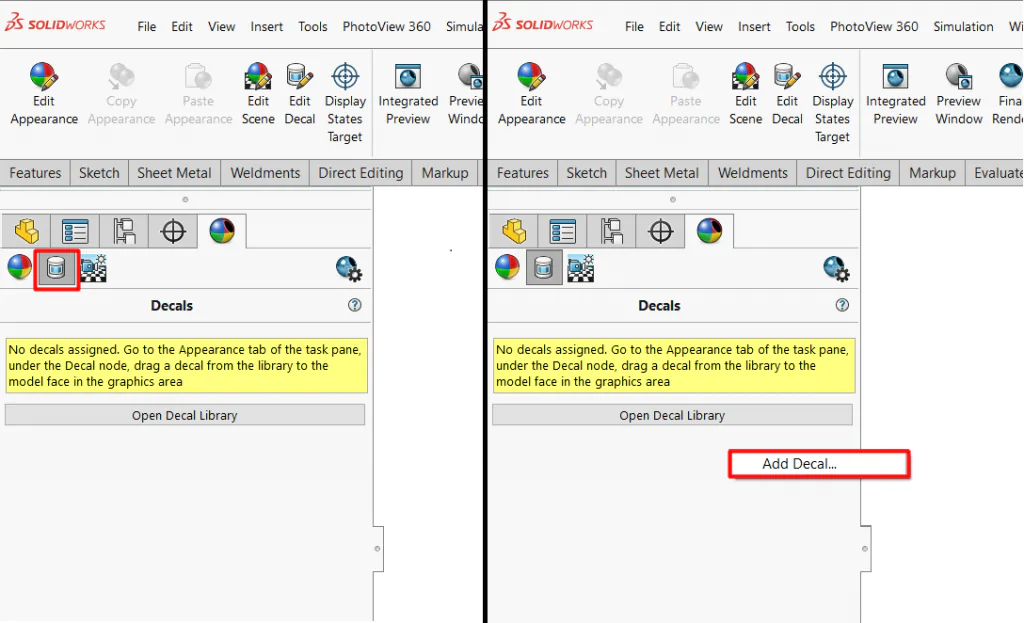The height and width of the screenshot is (623, 1024).
Task: Select the Weldments tab in right screenshot
Action: point(753,173)
